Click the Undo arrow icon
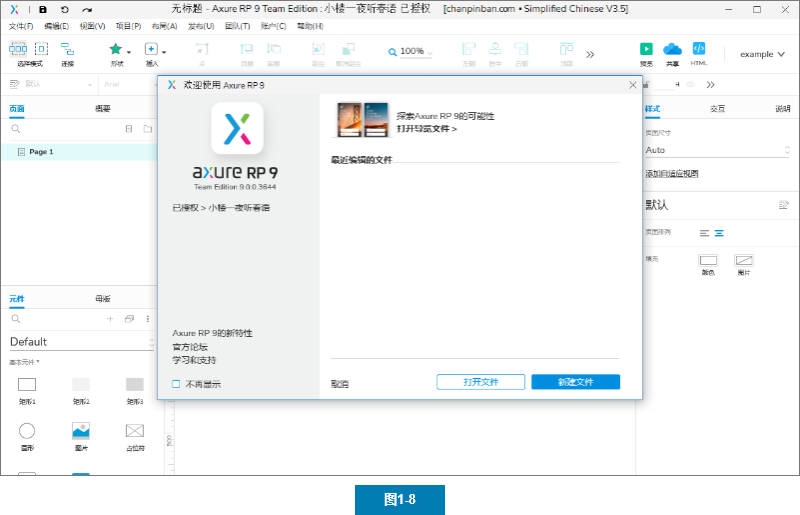This screenshot has height=515, width=800. pyautogui.click(x=64, y=9)
